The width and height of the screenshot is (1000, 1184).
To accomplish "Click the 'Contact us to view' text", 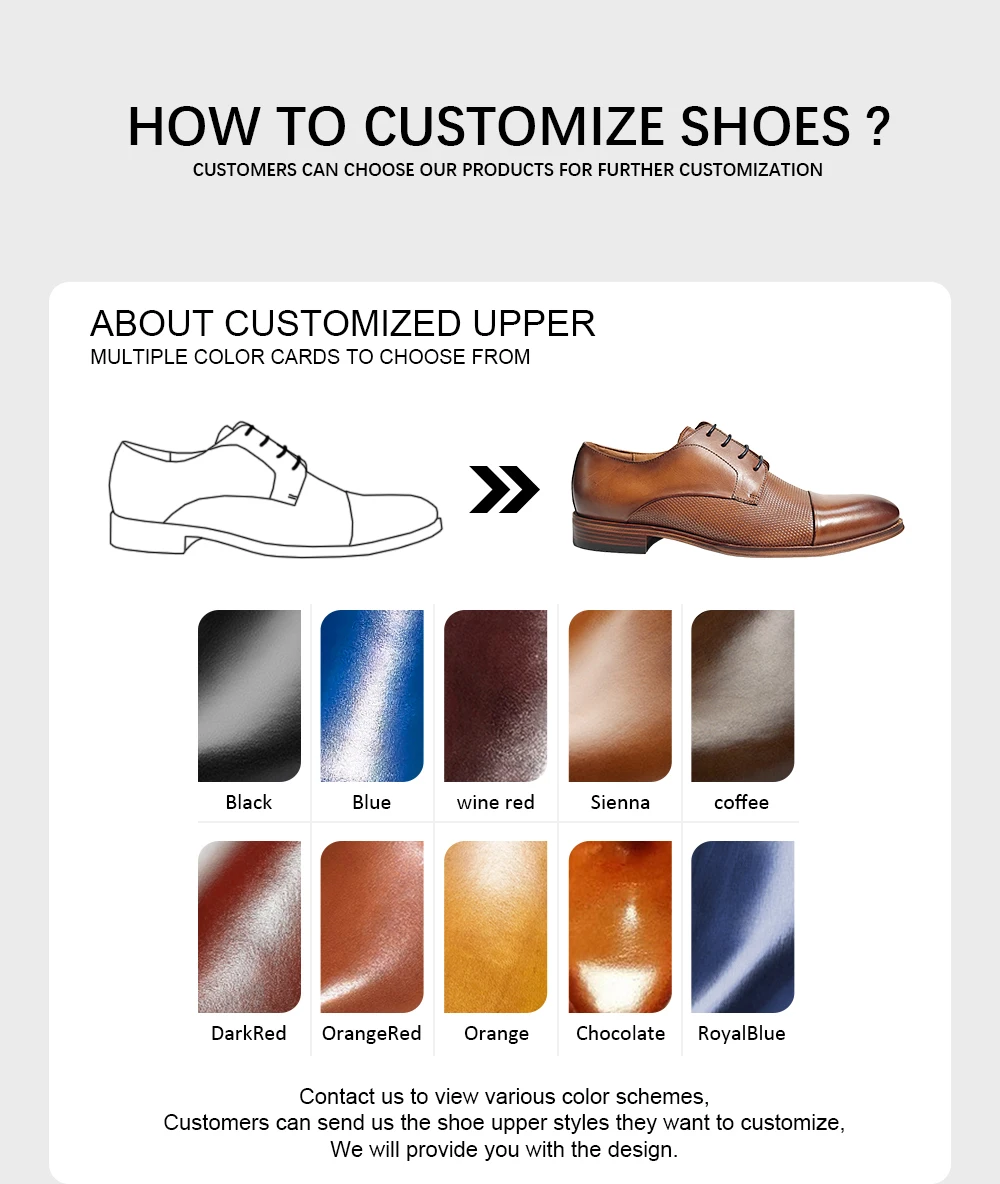I will pos(504,1096).
